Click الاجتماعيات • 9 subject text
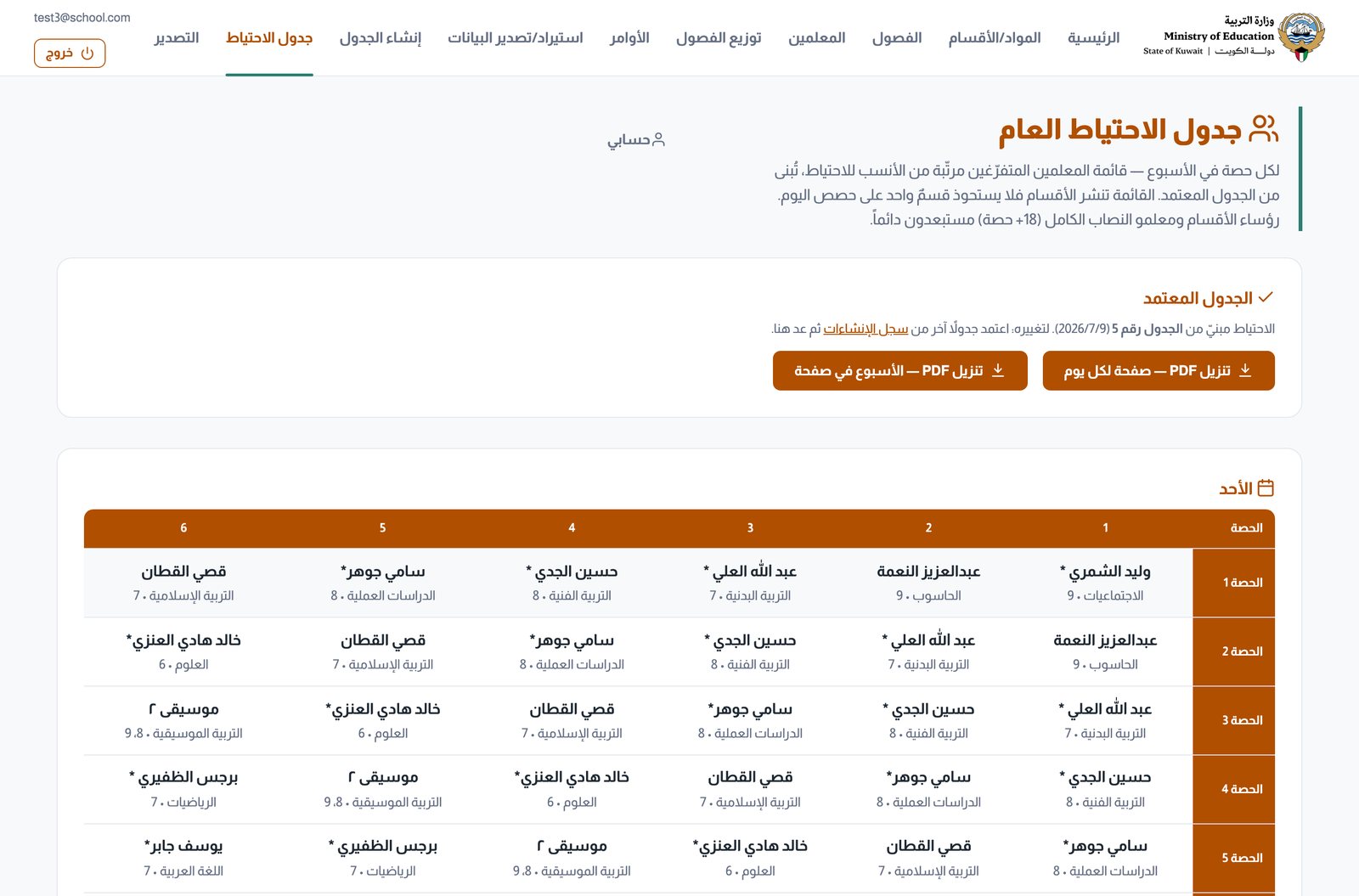Image resolution: width=1359 pixels, height=896 pixels. click(1105, 596)
